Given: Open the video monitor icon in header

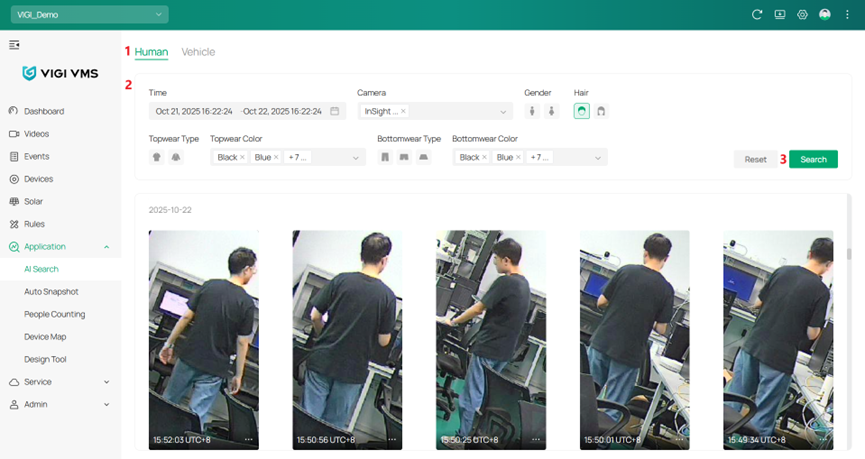Looking at the screenshot, I should 780,15.
